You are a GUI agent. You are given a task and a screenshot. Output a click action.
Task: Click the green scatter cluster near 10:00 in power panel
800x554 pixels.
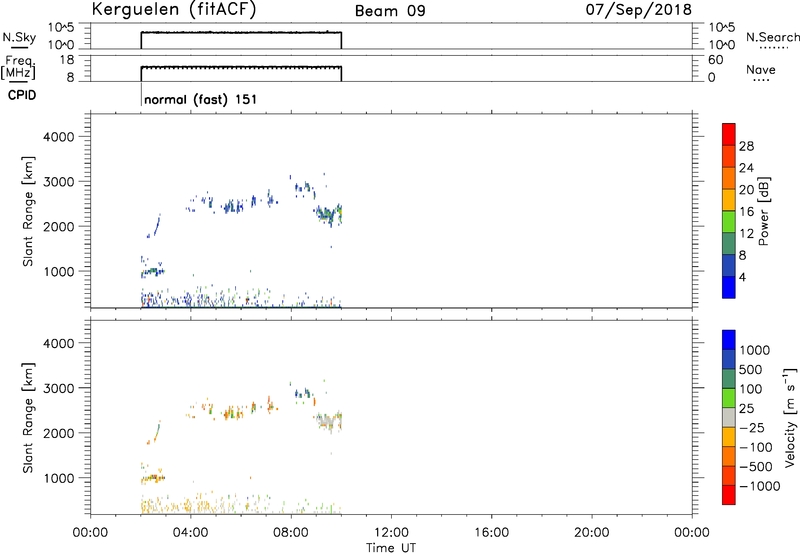click(329, 214)
